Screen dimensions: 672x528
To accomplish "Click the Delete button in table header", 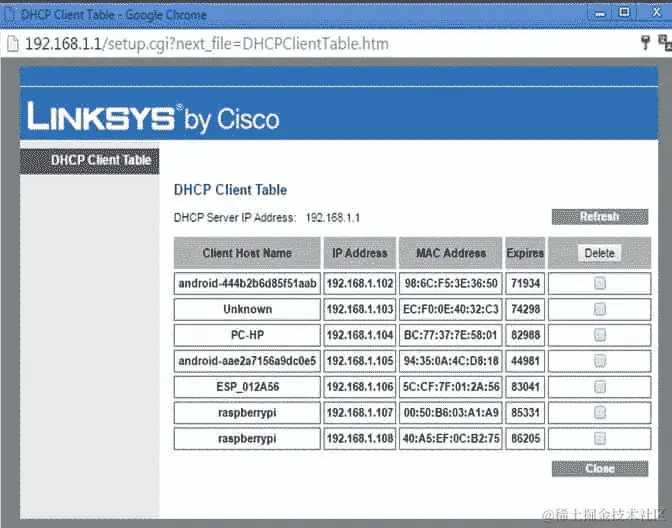I will click(600, 253).
